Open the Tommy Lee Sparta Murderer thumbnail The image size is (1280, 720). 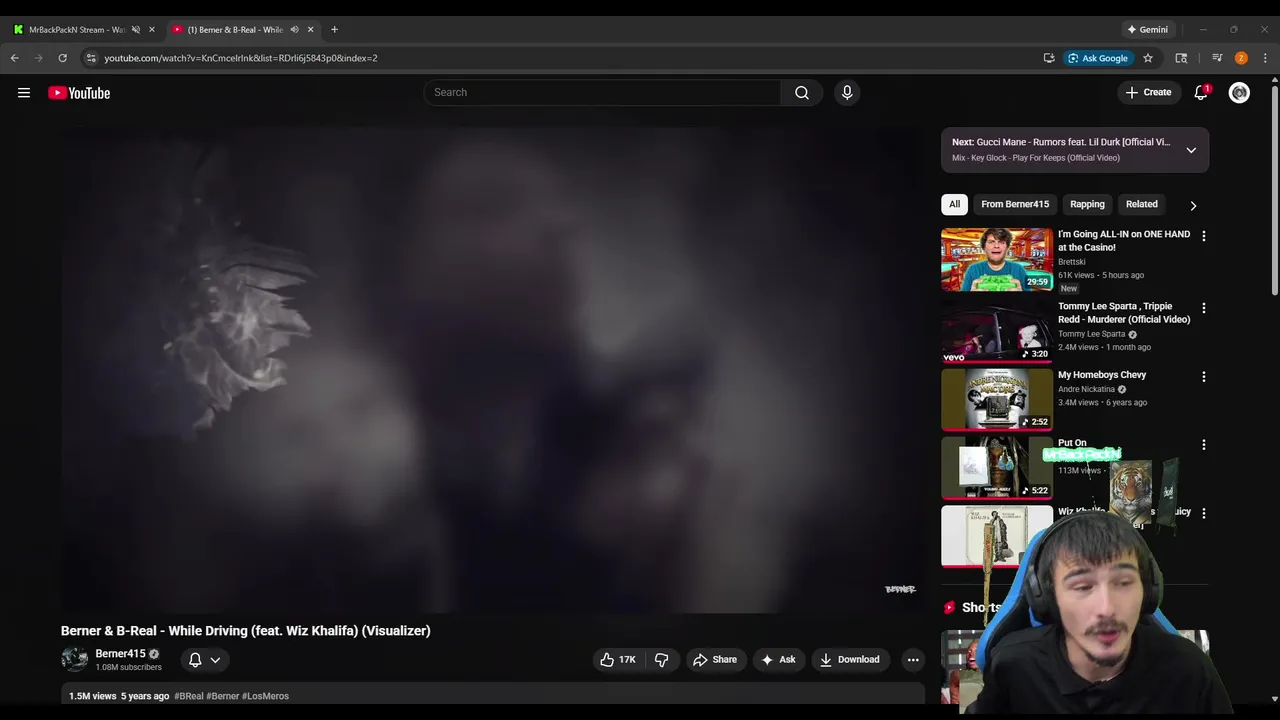pyautogui.click(x=997, y=332)
